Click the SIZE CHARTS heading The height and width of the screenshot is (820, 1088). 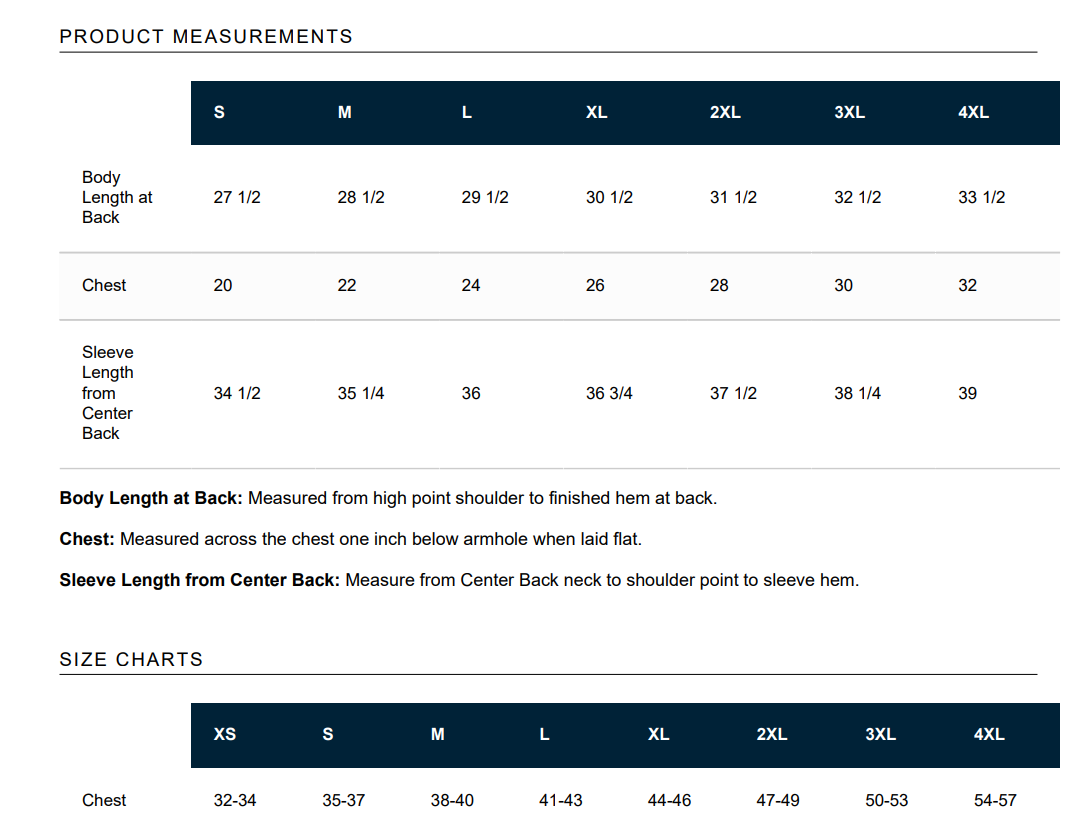coord(131,659)
